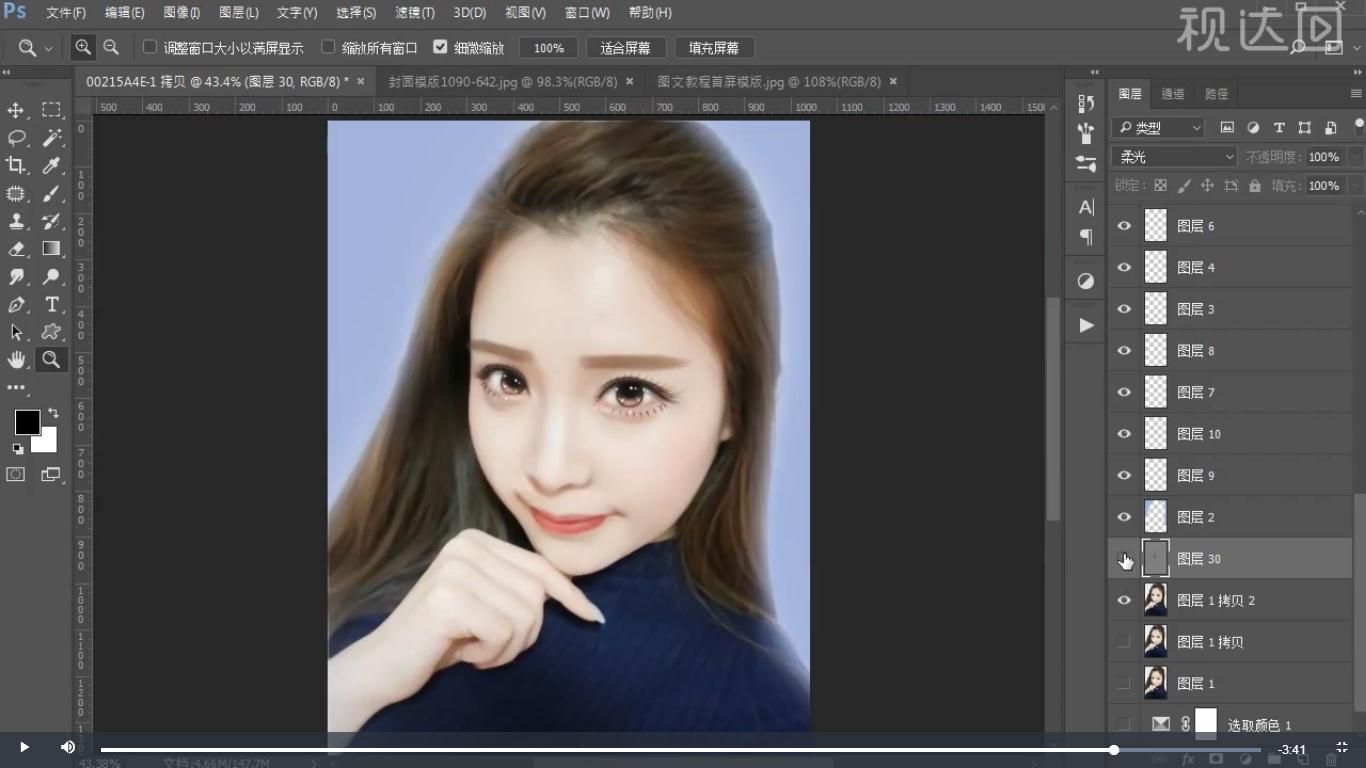The image size is (1366, 768).
Task: Hide layer 图层 6
Action: [1124, 226]
